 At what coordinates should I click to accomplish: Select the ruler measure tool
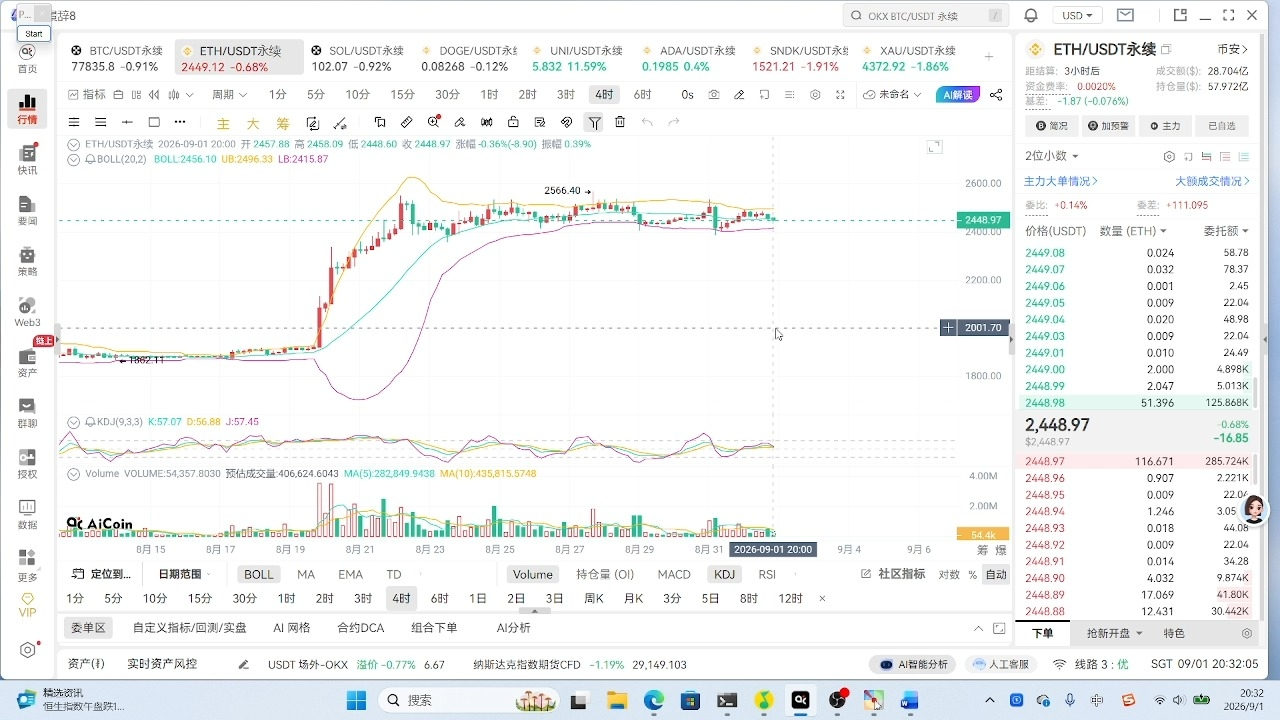406,122
